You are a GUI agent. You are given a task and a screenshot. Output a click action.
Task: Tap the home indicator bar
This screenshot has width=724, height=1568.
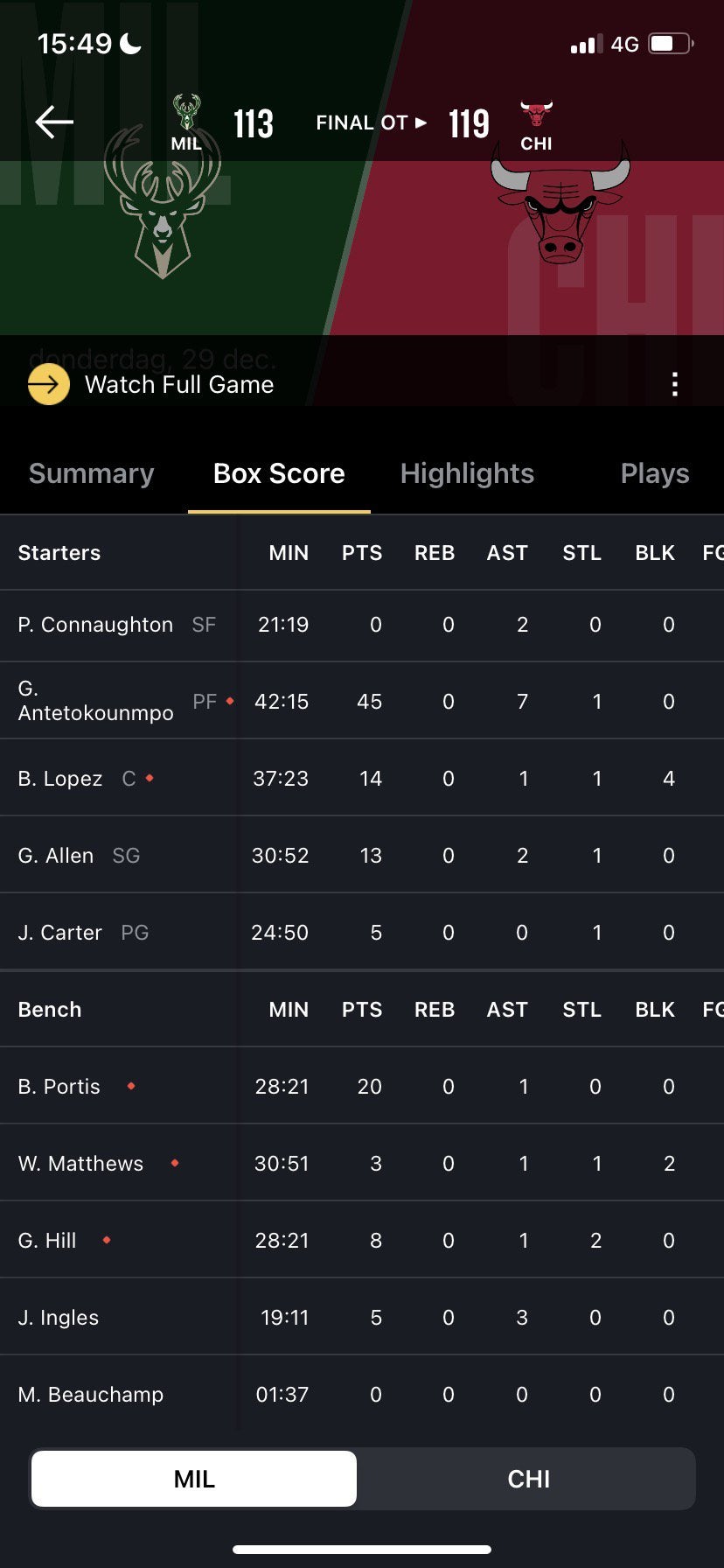tap(362, 1549)
